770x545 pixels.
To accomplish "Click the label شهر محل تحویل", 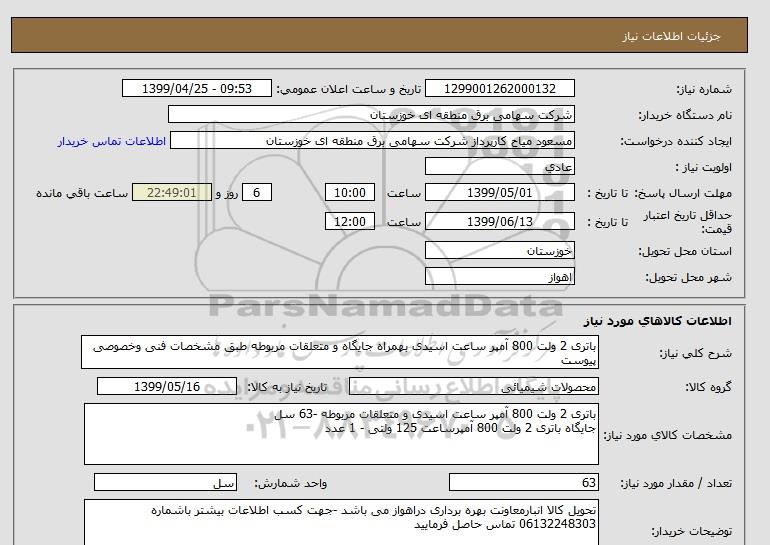I will click(x=688, y=277).
